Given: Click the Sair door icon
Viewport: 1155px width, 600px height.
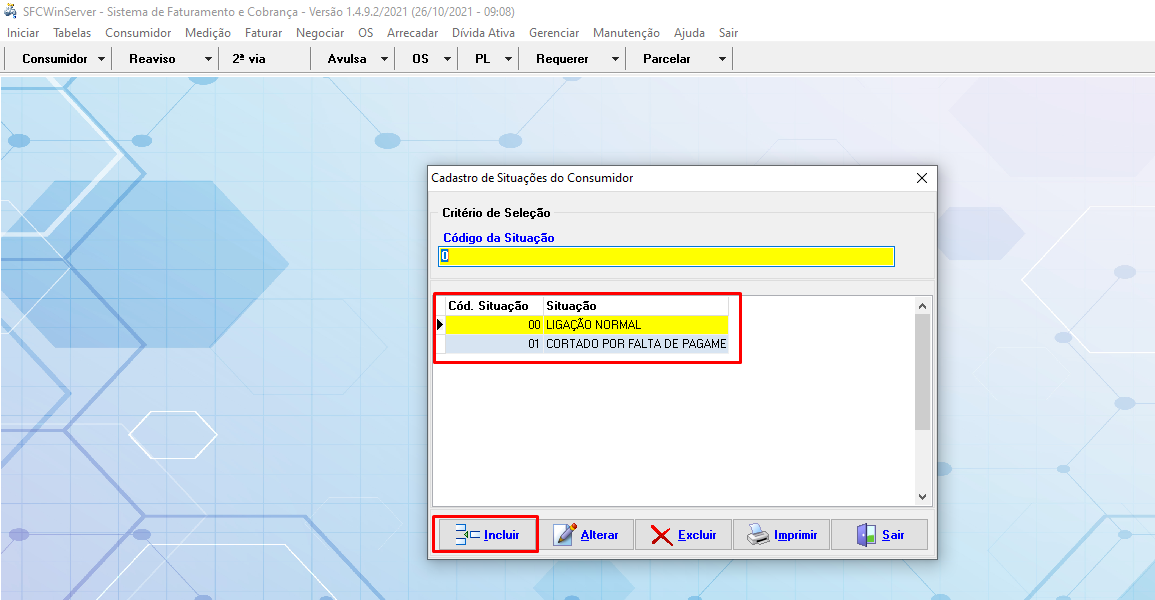Looking at the screenshot, I should click(x=866, y=535).
